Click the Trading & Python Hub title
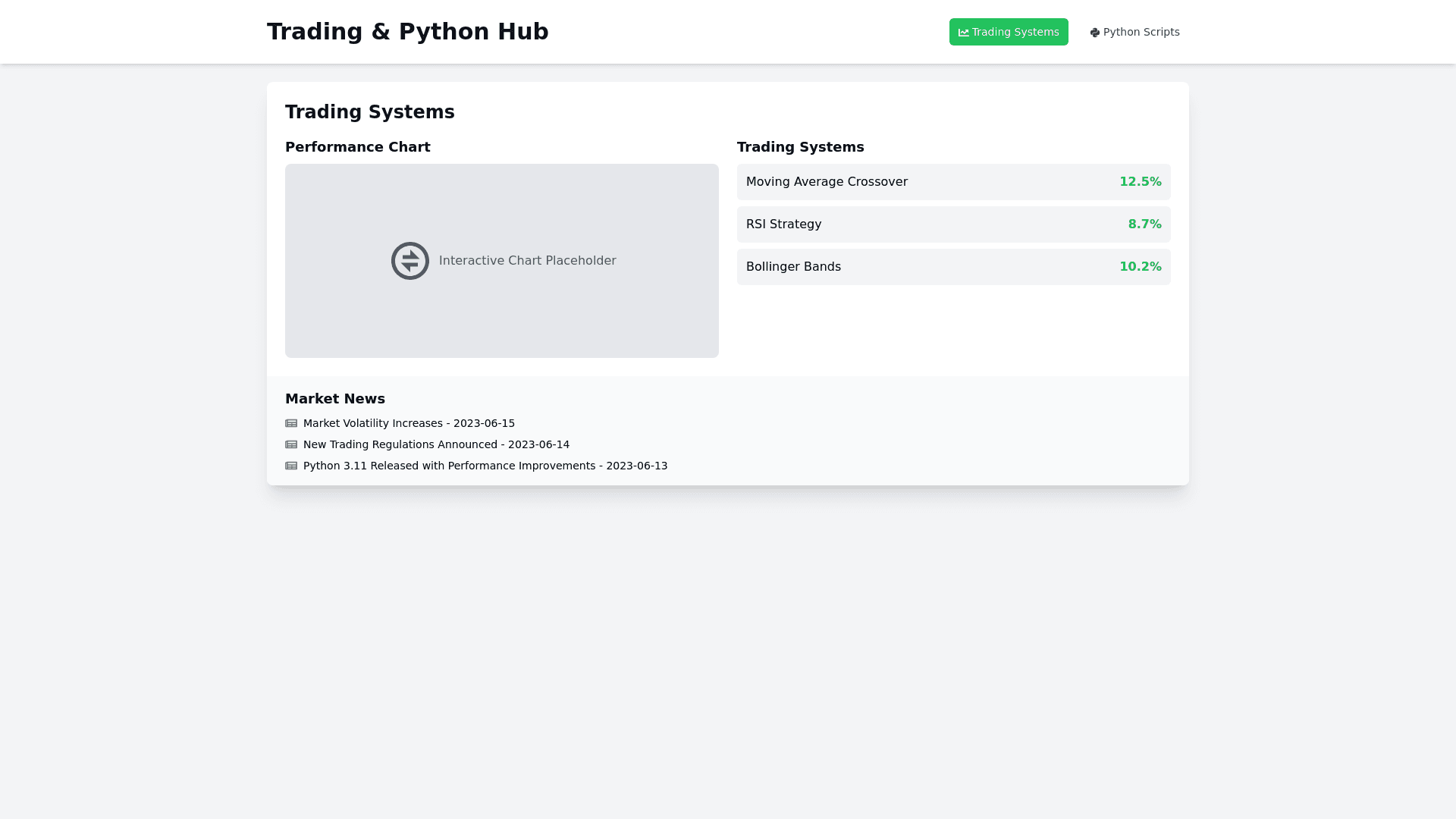The height and width of the screenshot is (819, 1456). [x=407, y=32]
